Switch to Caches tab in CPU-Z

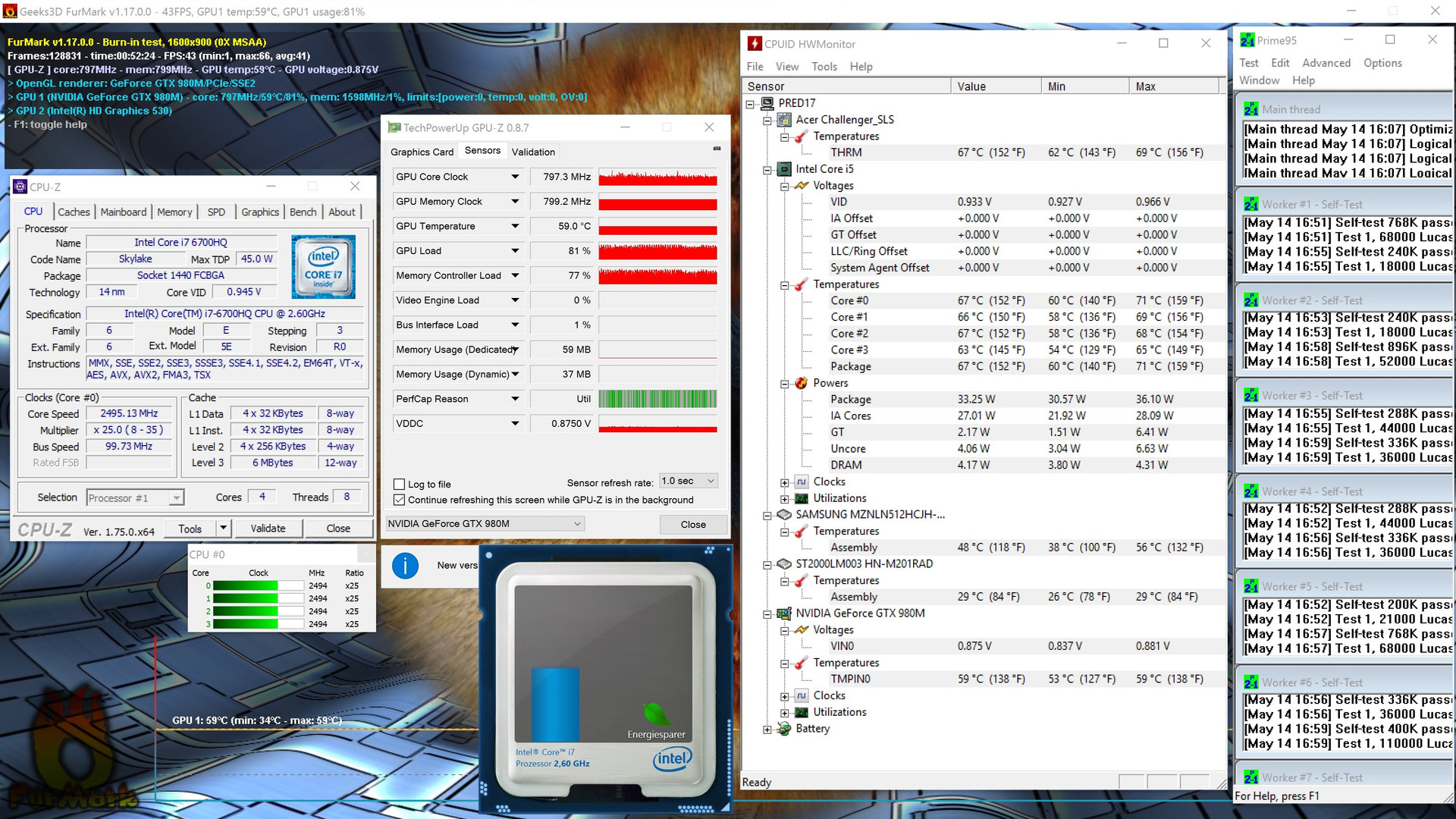(74, 212)
